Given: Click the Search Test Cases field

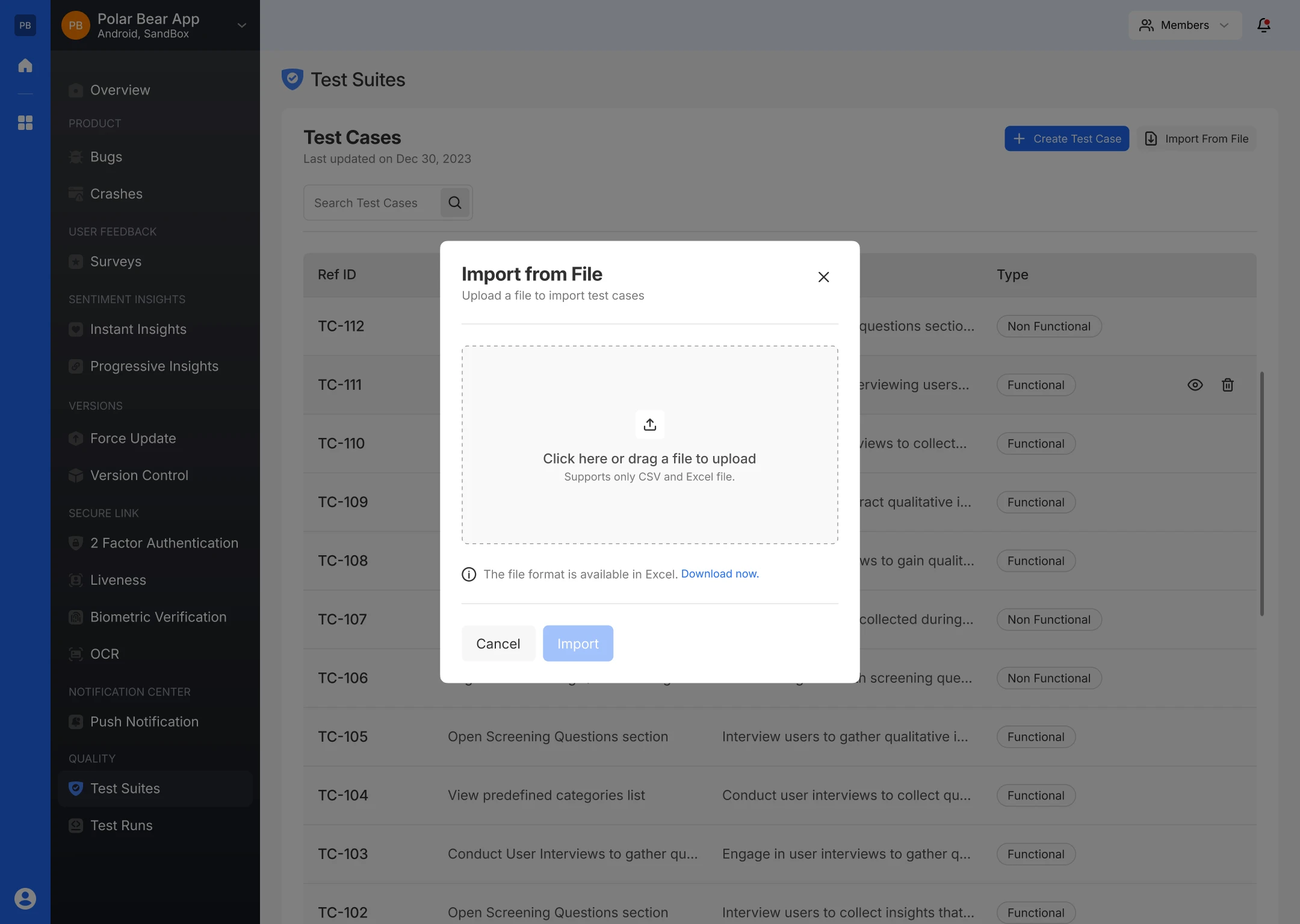Looking at the screenshot, I should click(372, 203).
